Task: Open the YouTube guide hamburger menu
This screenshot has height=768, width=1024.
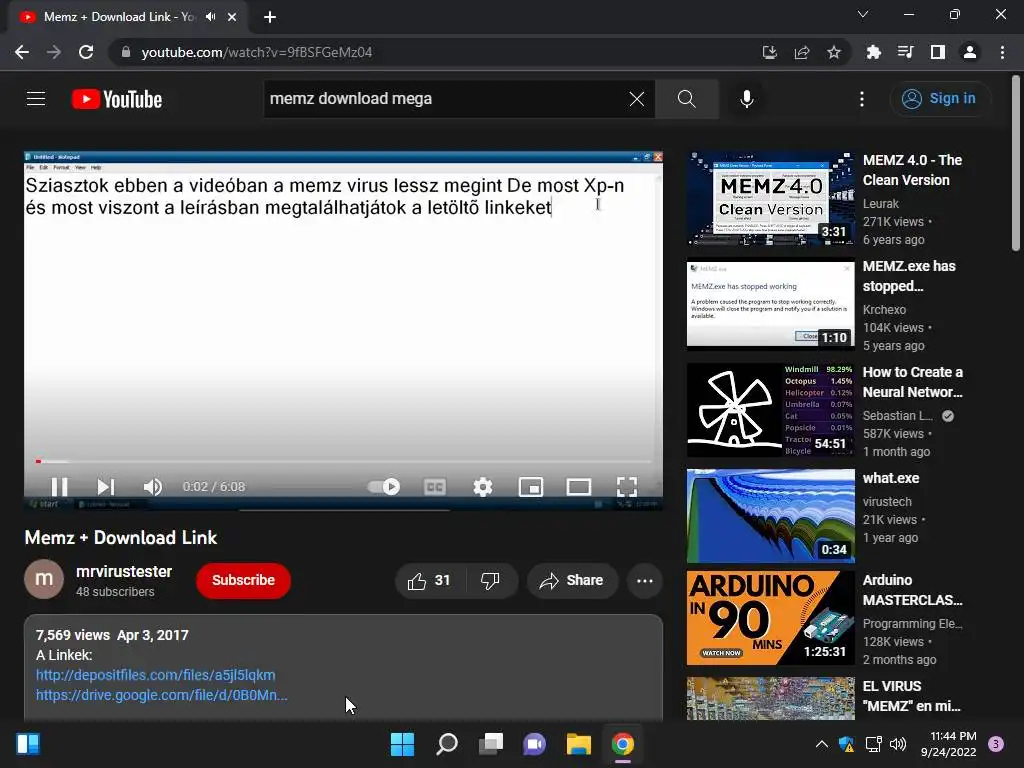Action: 36,99
